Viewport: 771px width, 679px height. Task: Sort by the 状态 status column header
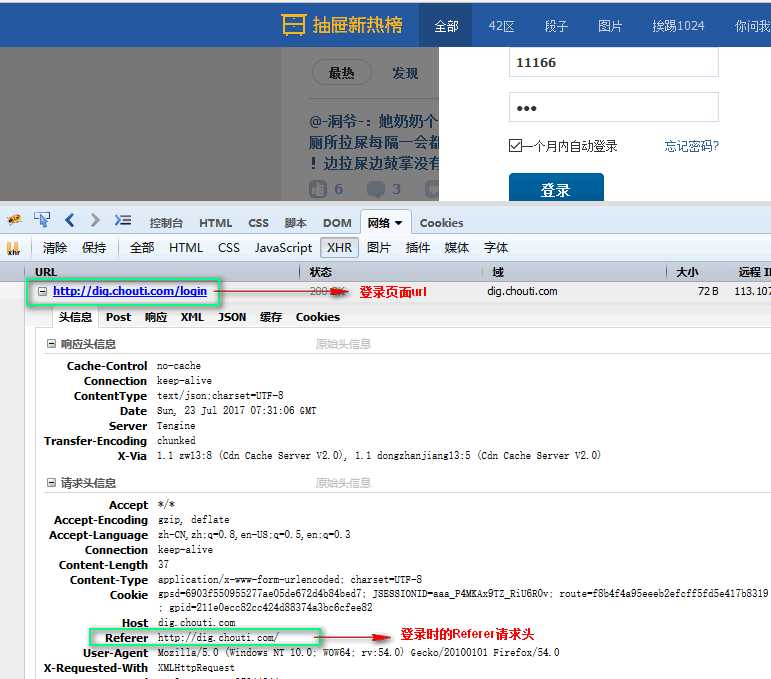click(x=321, y=272)
